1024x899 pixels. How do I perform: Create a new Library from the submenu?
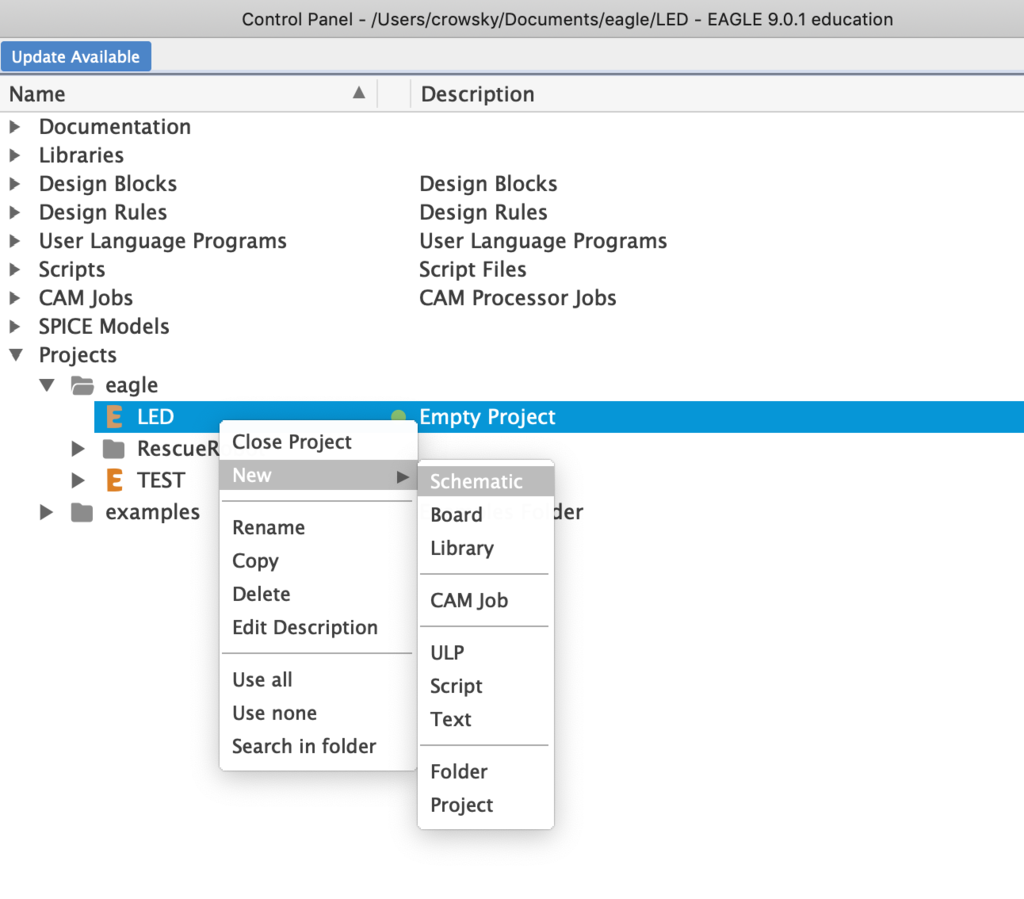[x=486, y=548]
